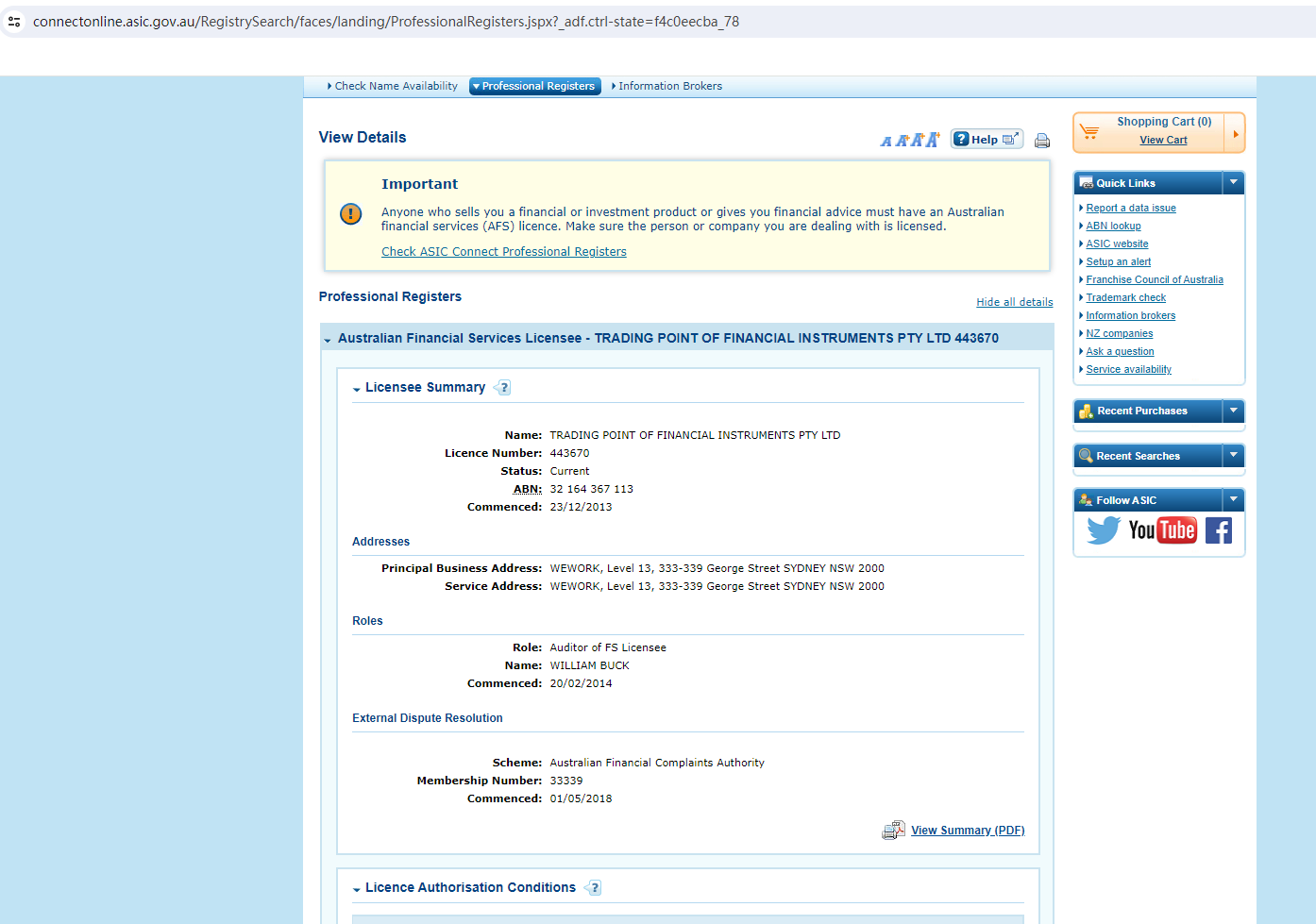Follow Check ASIC Connect Professional Registers link
This screenshot has height=924, width=1316.
(x=504, y=252)
